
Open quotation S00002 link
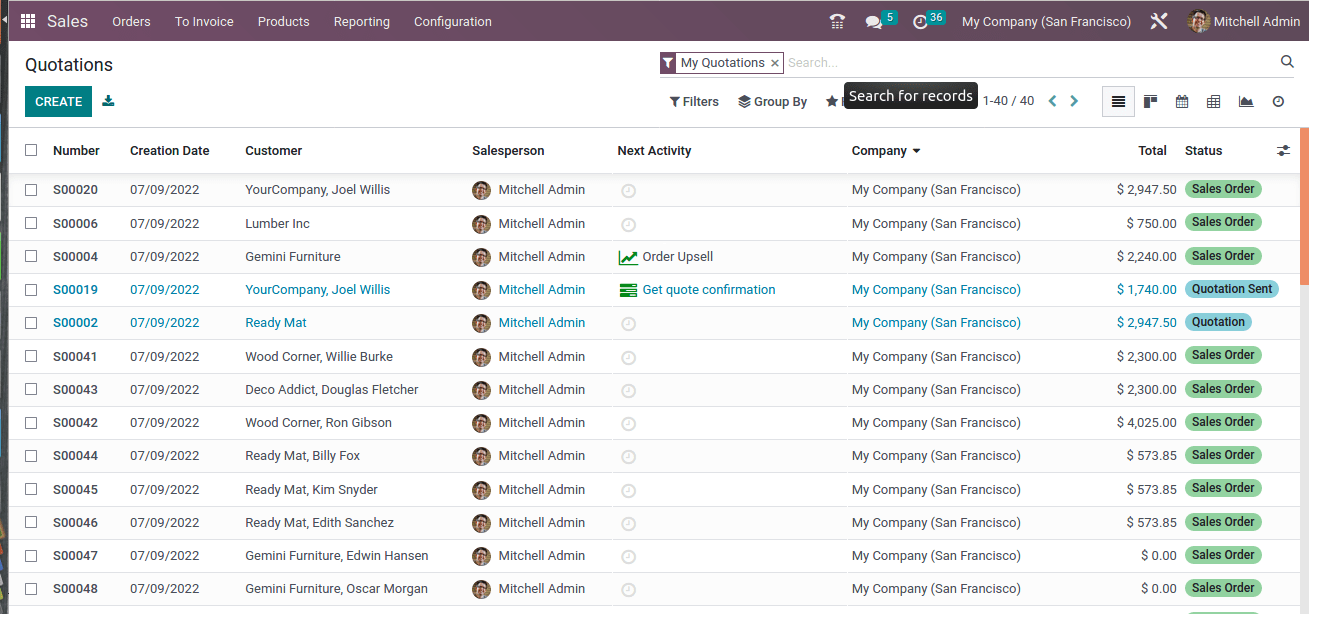75,323
